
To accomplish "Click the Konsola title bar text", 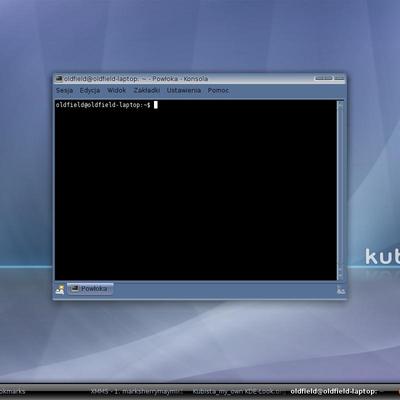I will (x=136, y=79).
